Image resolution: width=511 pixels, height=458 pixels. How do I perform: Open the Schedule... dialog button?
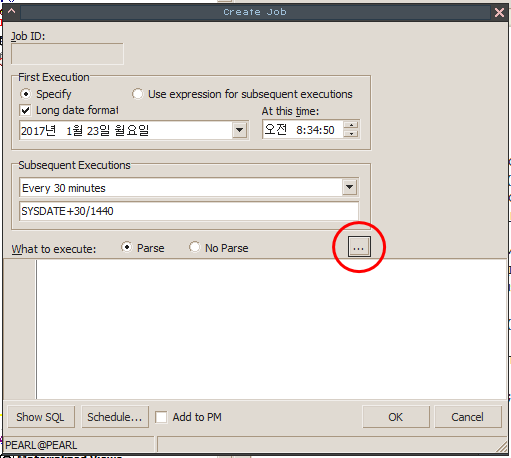pos(115,417)
